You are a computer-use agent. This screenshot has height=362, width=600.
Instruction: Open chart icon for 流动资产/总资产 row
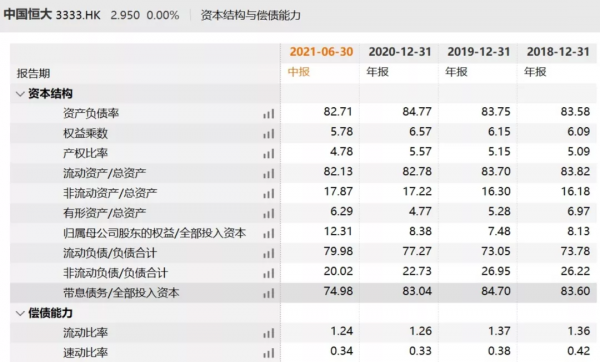[x=269, y=174]
